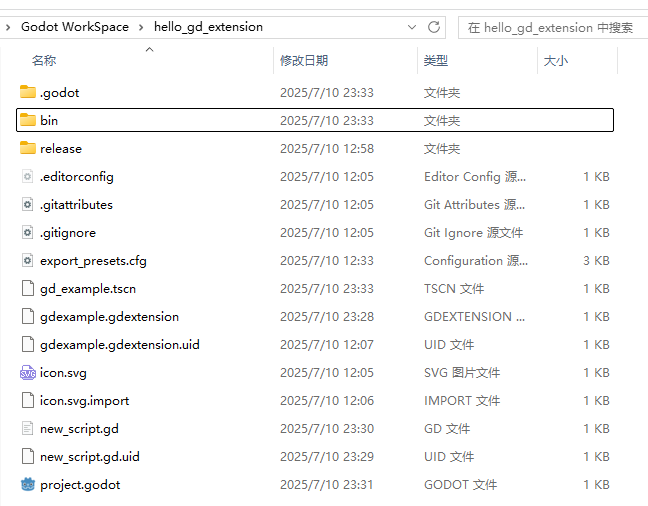
Task: Sort by the 大小 column header
Action: tap(555, 61)
